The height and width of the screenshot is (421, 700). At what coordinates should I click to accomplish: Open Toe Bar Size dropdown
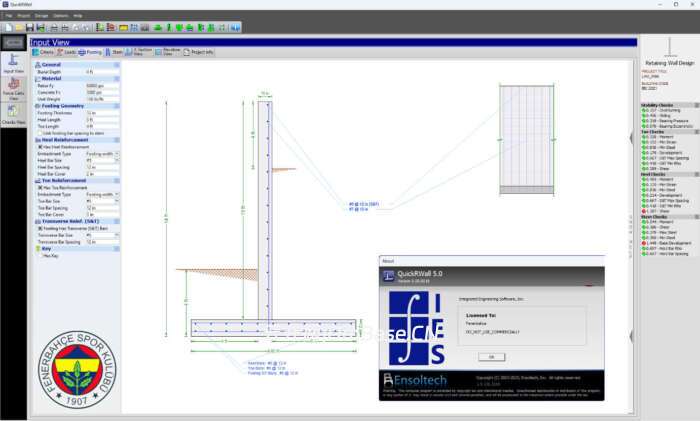coord(117,201)
